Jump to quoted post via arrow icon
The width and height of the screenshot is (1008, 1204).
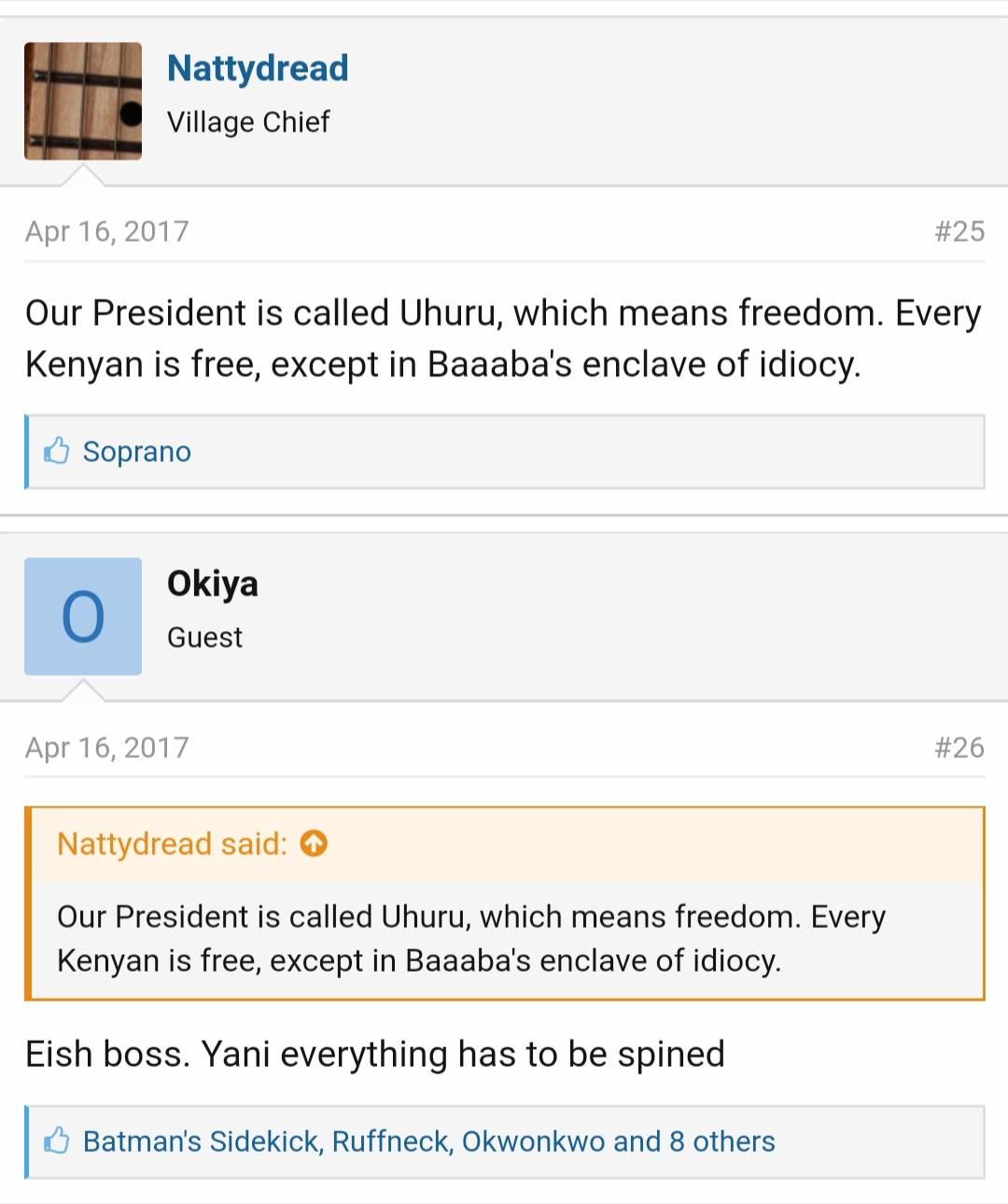[x=314, y=844]
